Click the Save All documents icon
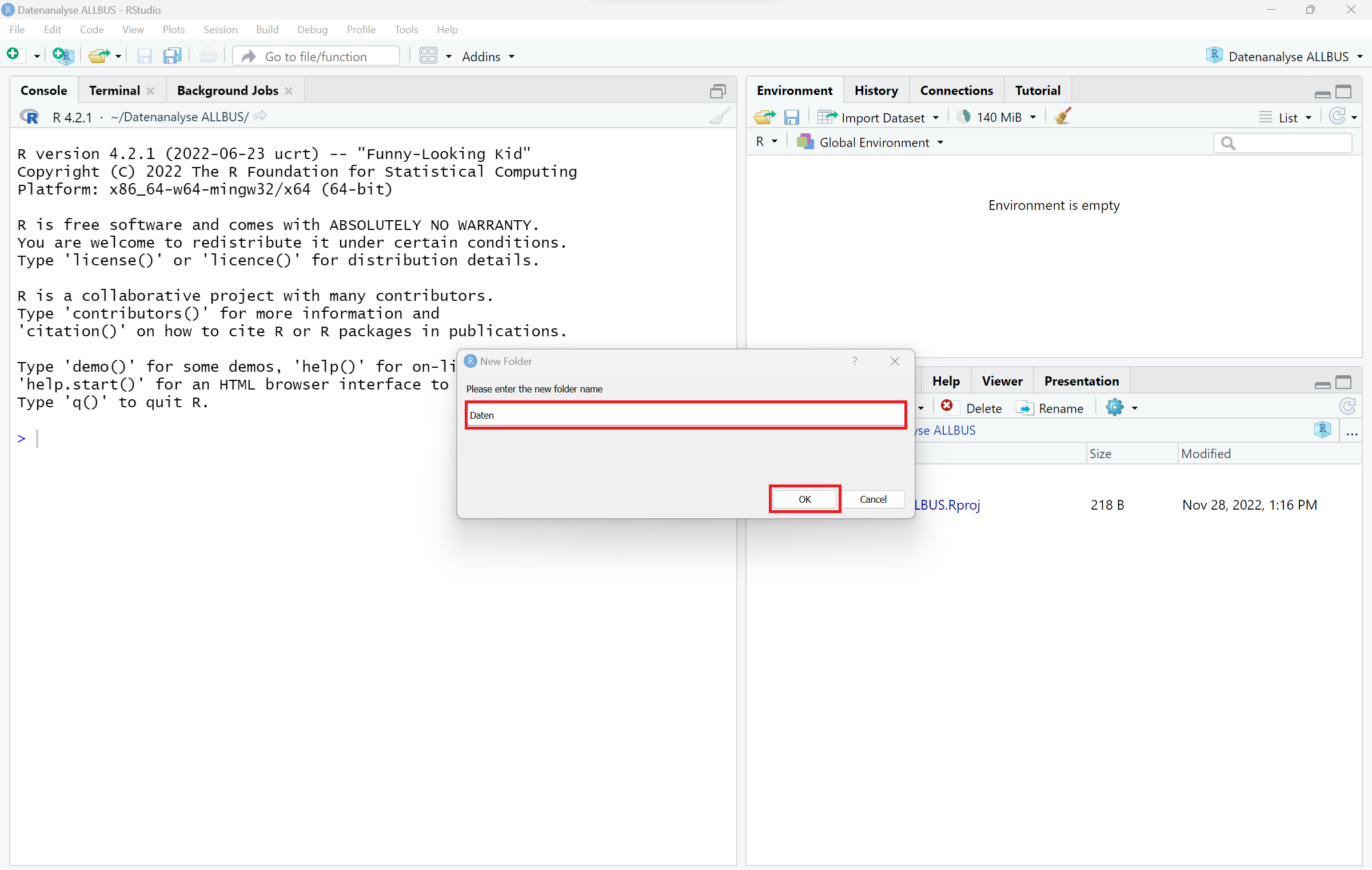This screenshot has height=870, width=1372. [171, 55]
